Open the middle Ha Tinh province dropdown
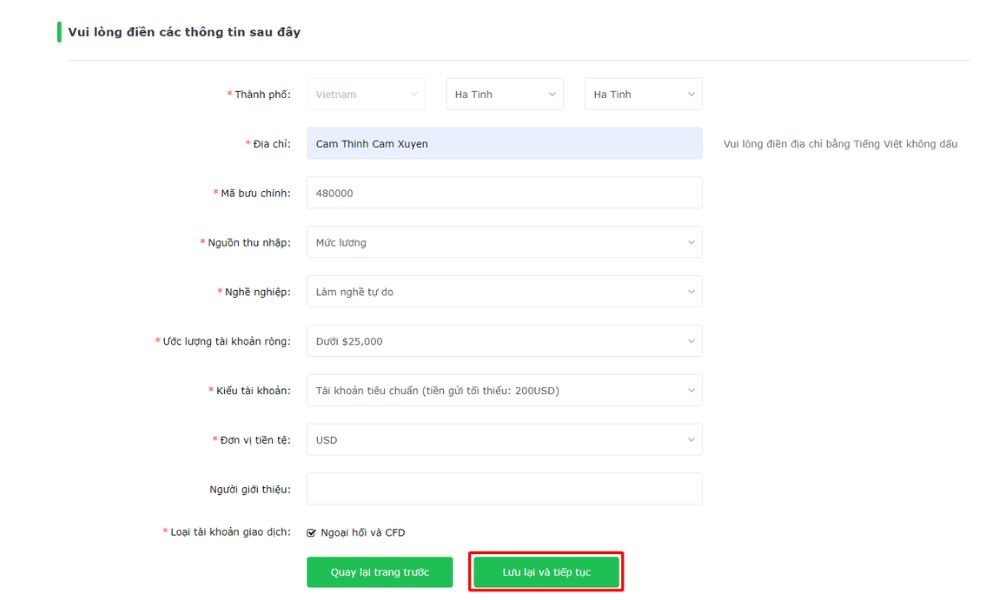The height and width of the screenshot is (600, 1000). 504,95
